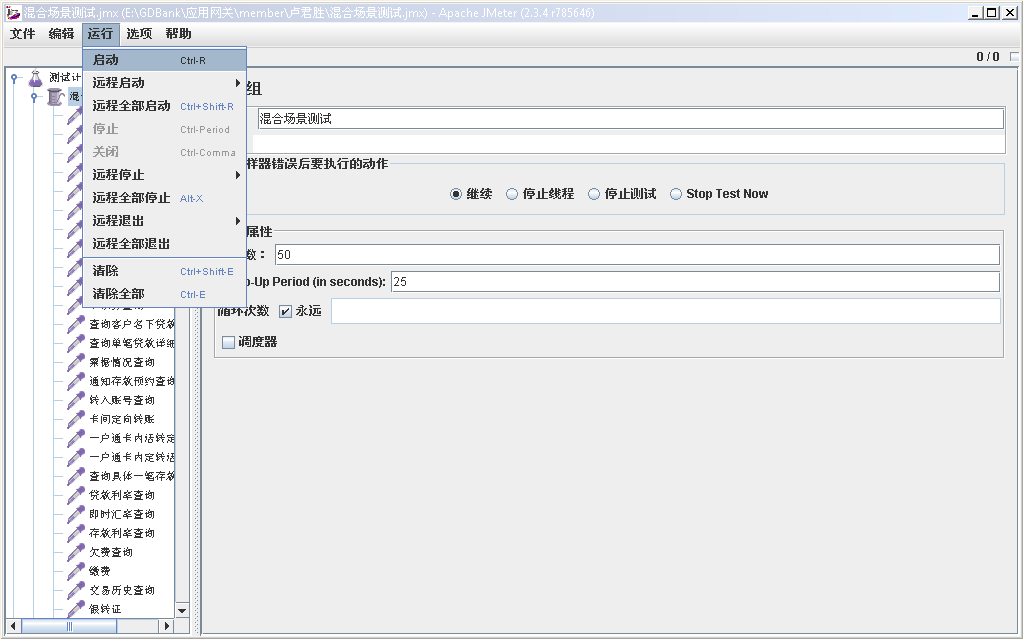Click the sampler icon beside 银转证

click(x=76, y=609)
